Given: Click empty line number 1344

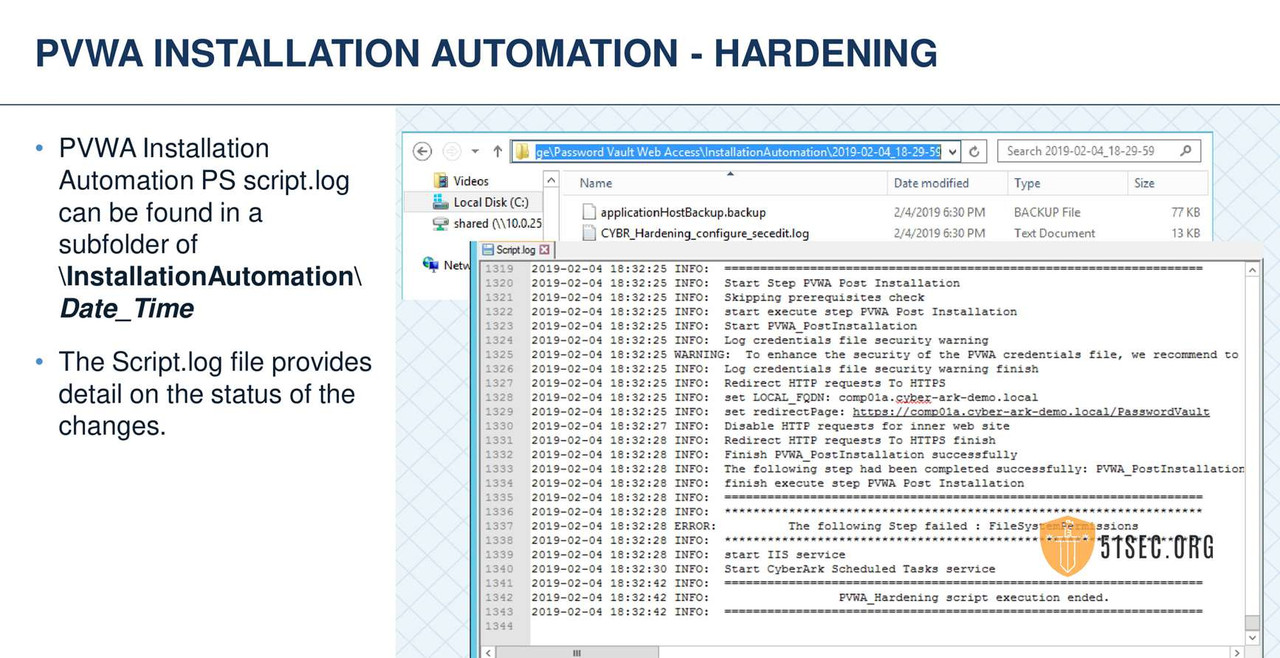Looking at the screenshot, I should point(498,626).
